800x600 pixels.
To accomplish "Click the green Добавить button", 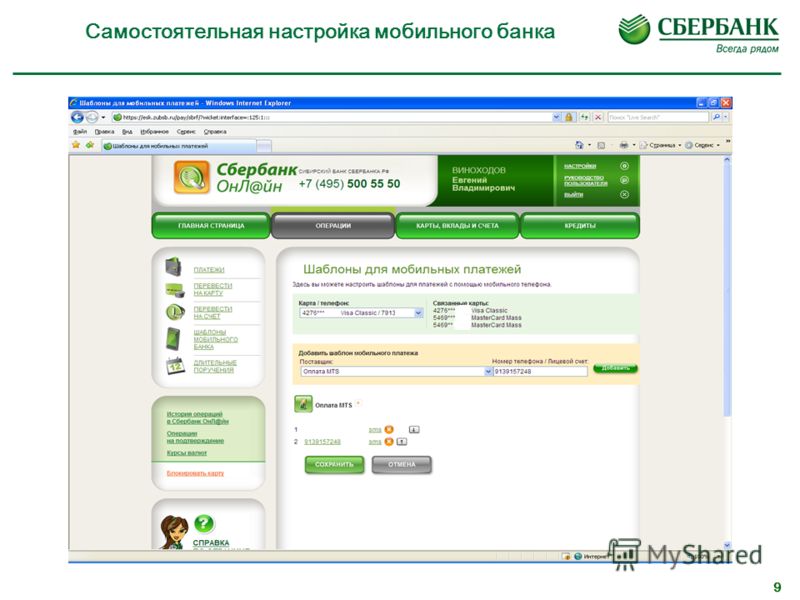I will [x=615, y=369].
